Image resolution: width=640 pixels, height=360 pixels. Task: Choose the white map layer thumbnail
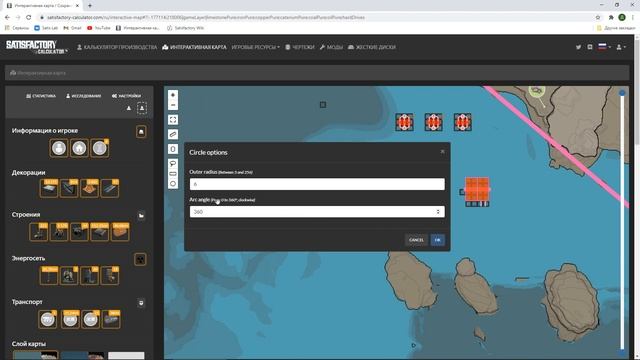pyautogui.click(x=126, y=356)
